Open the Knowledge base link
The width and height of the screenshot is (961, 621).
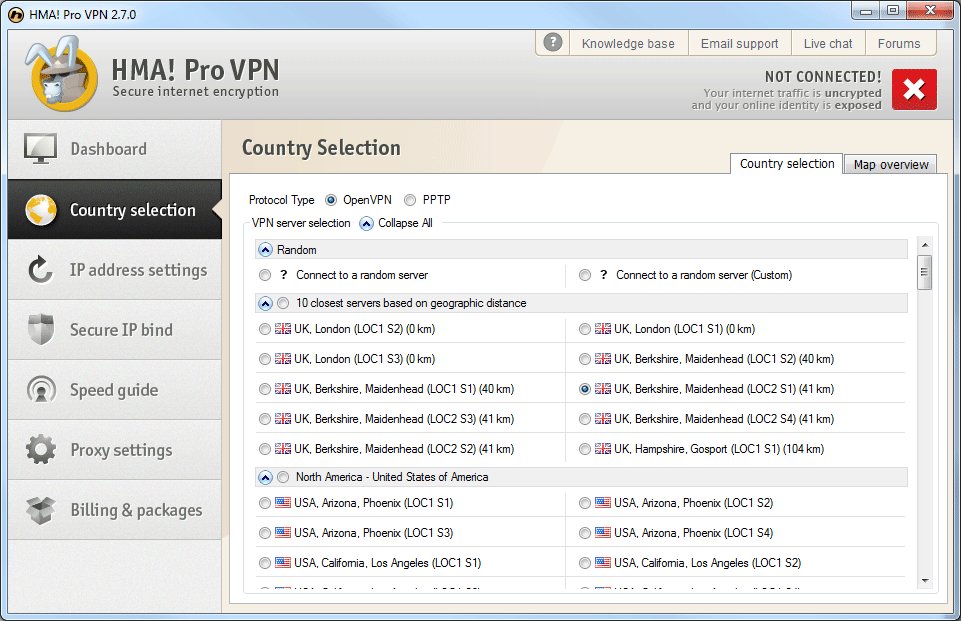[628, 42]
